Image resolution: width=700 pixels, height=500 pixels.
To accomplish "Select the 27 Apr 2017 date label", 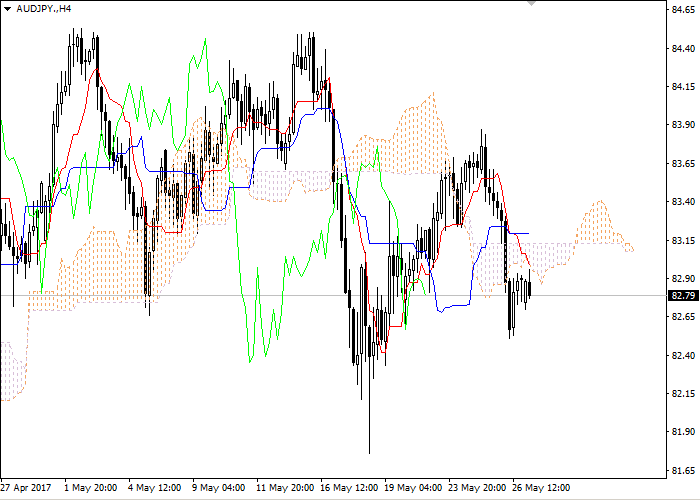I will click(x=26, y=488).
